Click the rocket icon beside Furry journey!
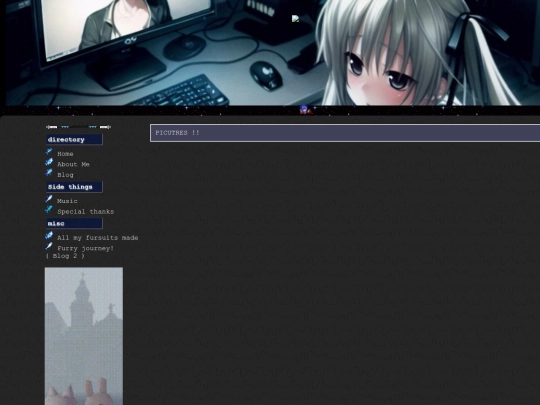 pyautogui.click(x=49, y=246)
